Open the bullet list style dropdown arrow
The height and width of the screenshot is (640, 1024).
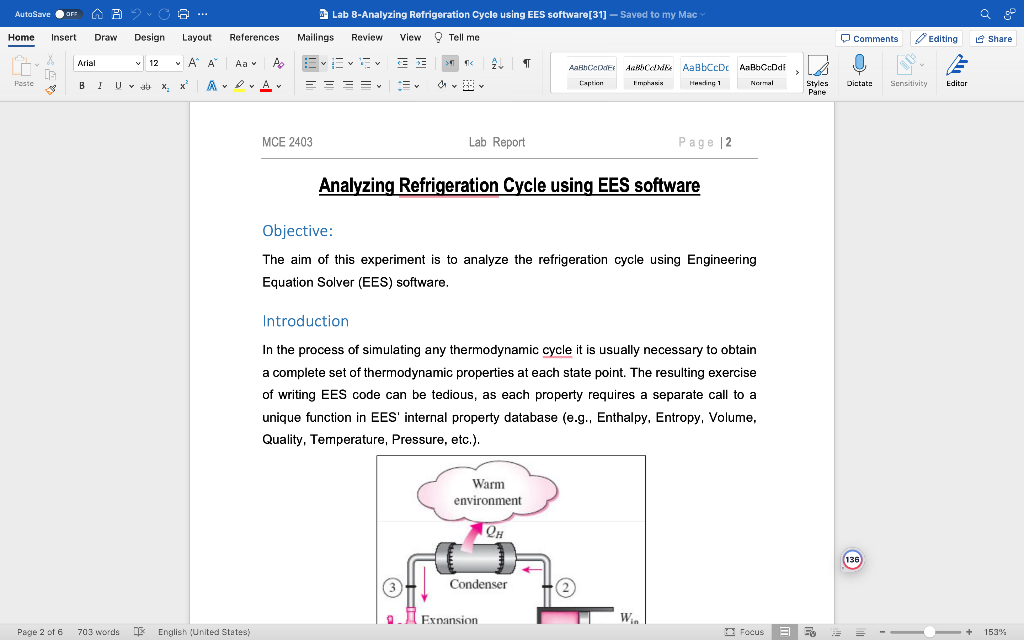(x=323, y=64)
